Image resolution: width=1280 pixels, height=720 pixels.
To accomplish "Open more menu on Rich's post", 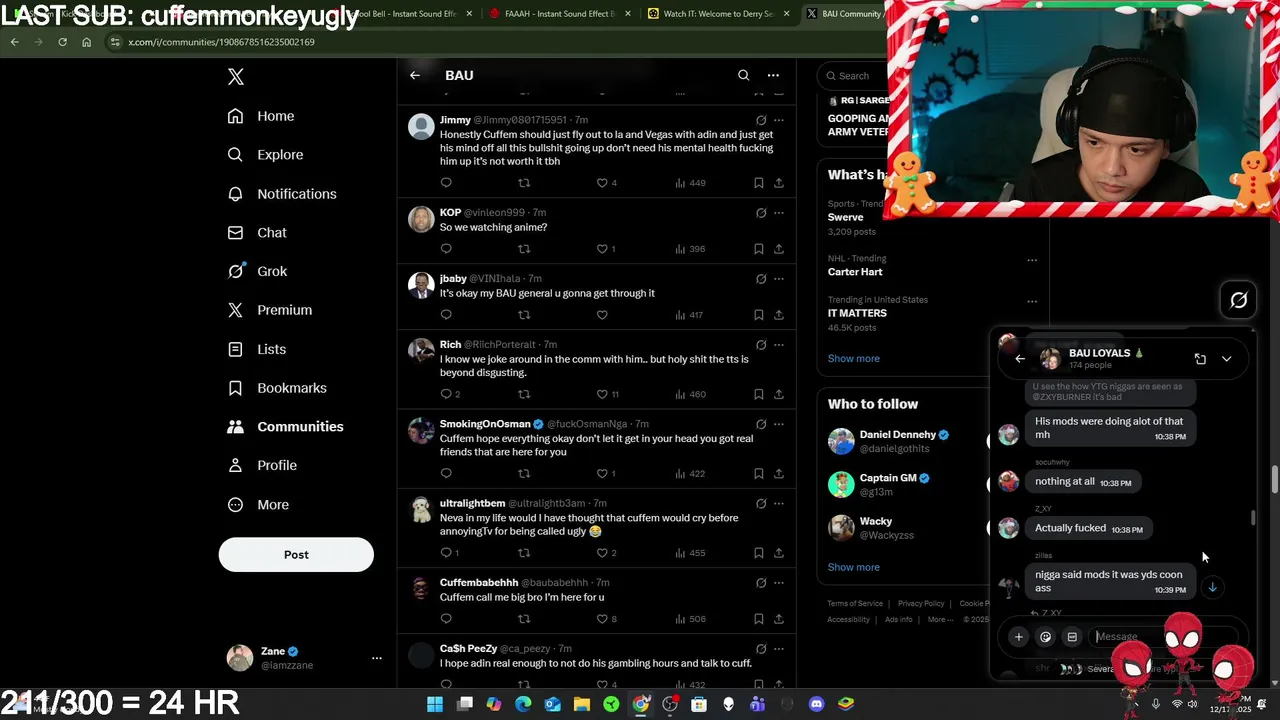I will tap(779, 345).
